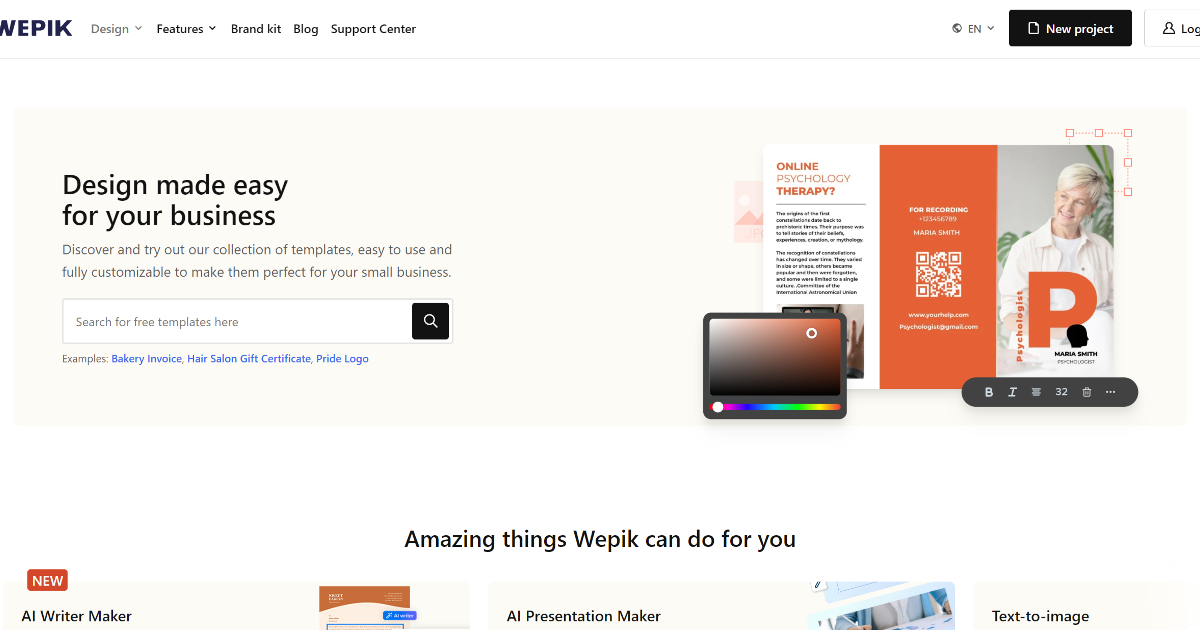Click the Wepik logo in the header
The image size is (1200, 630).
coord(35,27)
